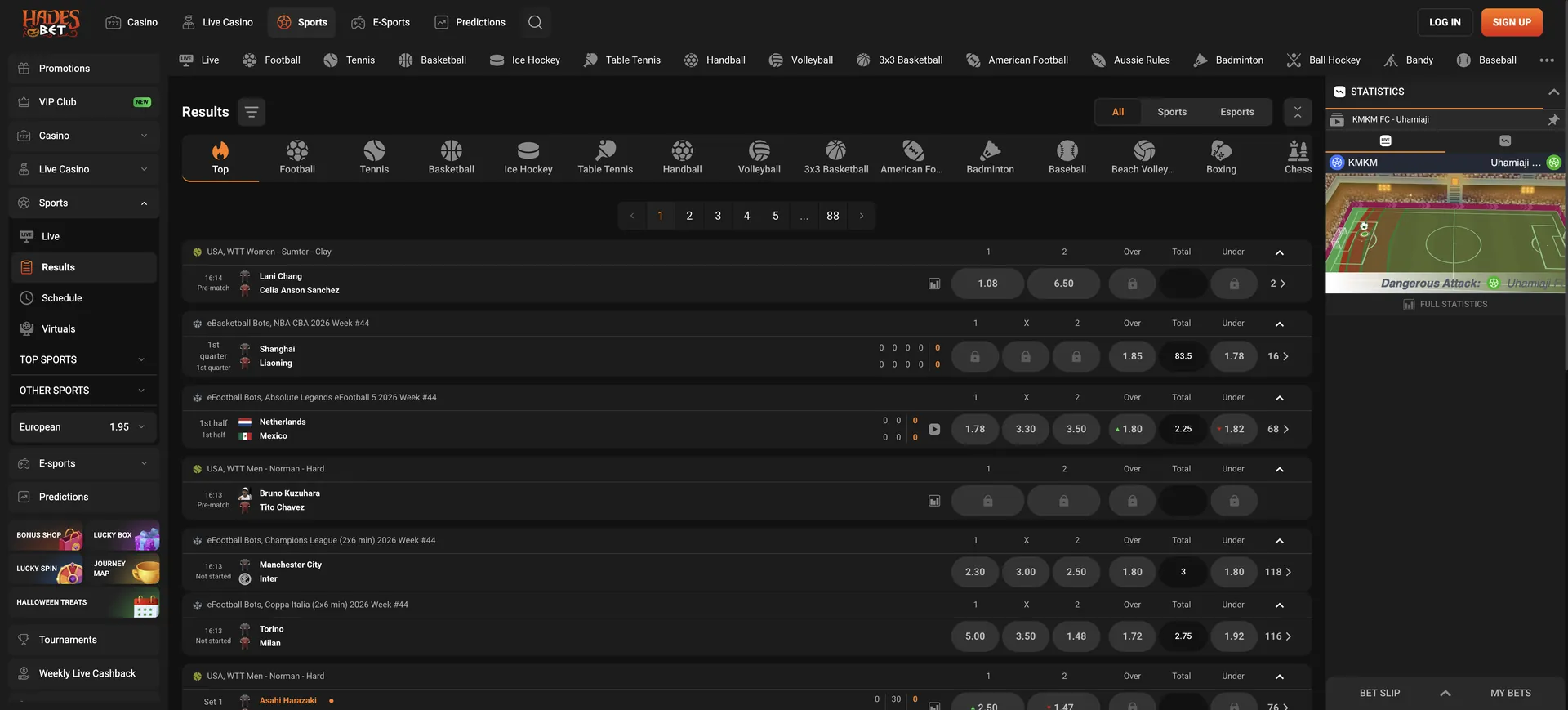Collapse all leagues toggle button
The image size is (1568, 710).
pyautogui.click(x=1298, y=112)
